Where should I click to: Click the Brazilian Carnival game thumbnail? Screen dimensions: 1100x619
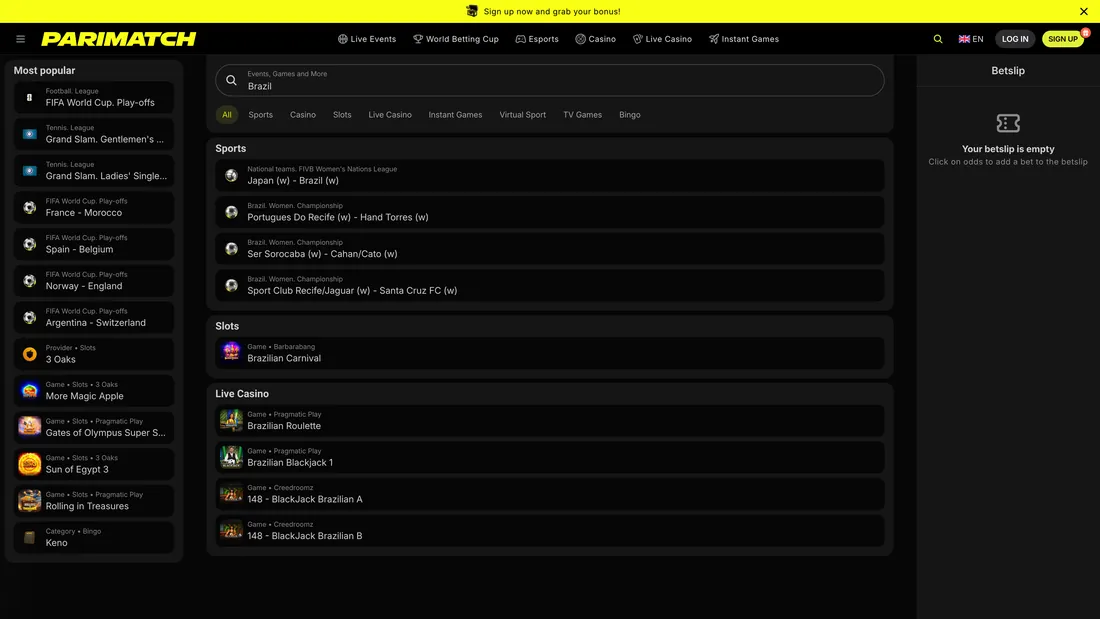click(232, 352)
